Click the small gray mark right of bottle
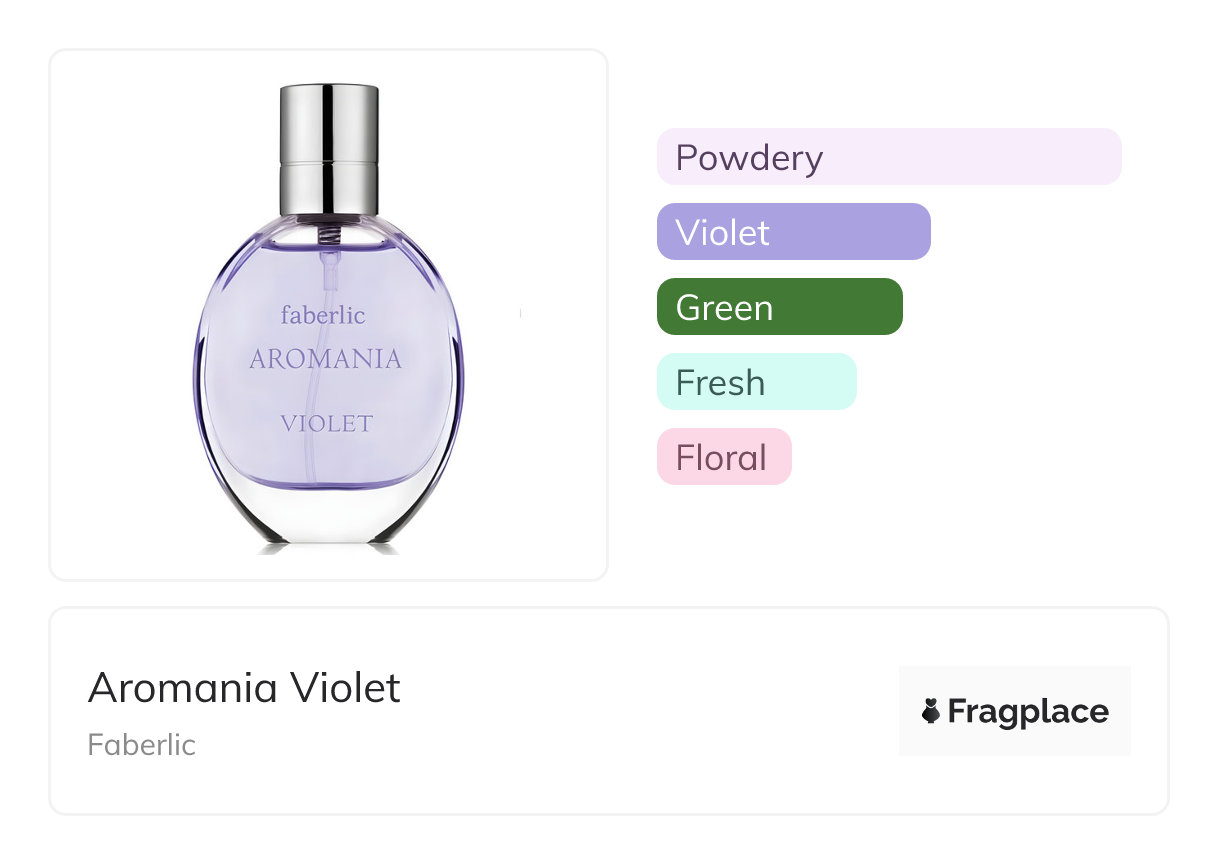 click(521, 314)
